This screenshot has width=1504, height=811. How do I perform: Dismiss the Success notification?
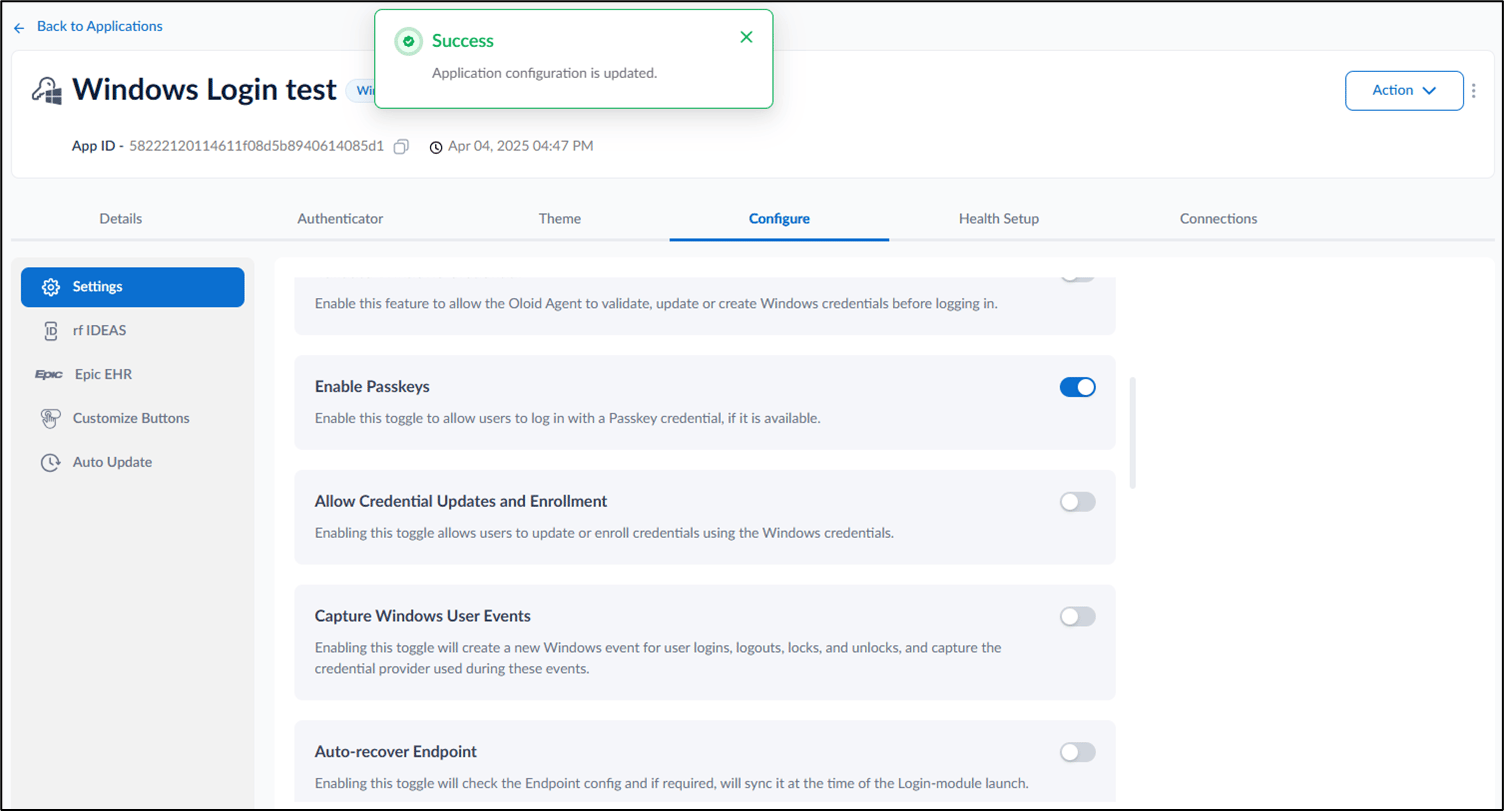point(746,37)
